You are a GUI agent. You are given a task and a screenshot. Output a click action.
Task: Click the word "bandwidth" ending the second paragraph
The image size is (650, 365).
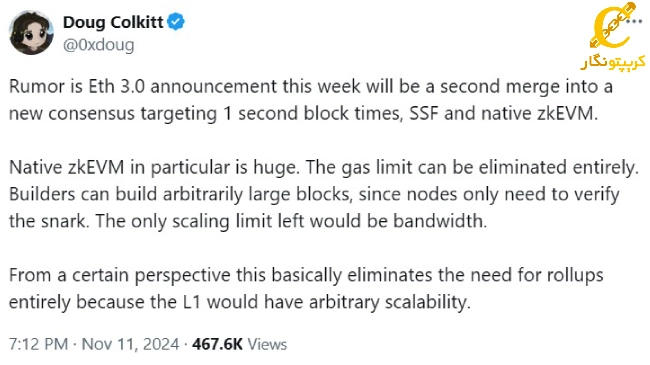[439, 221]
